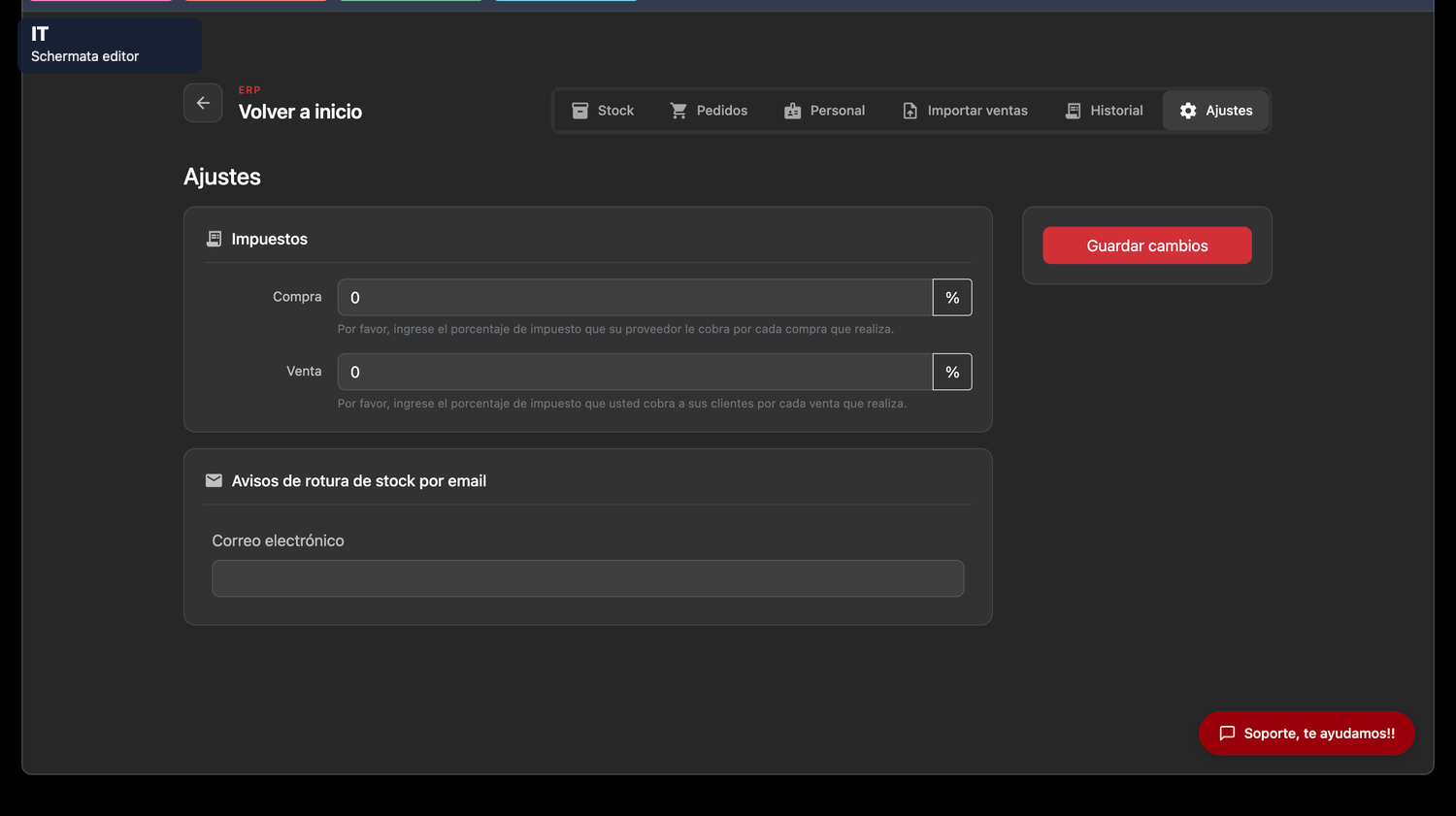Click the percent addon beside Venta

(952, 372)
